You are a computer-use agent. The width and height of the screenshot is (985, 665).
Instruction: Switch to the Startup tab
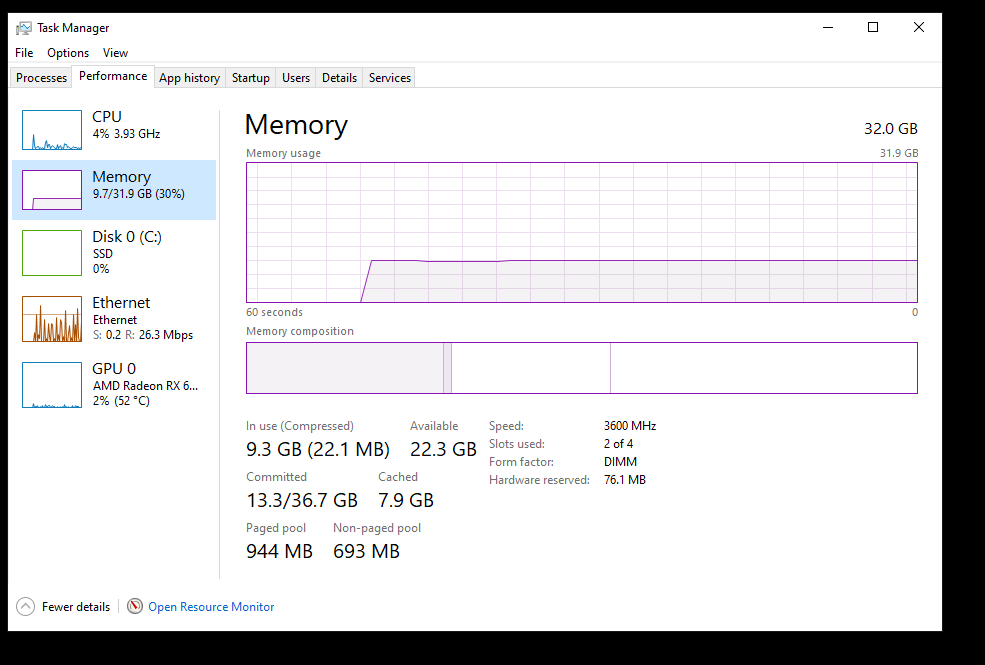point(251,78)
